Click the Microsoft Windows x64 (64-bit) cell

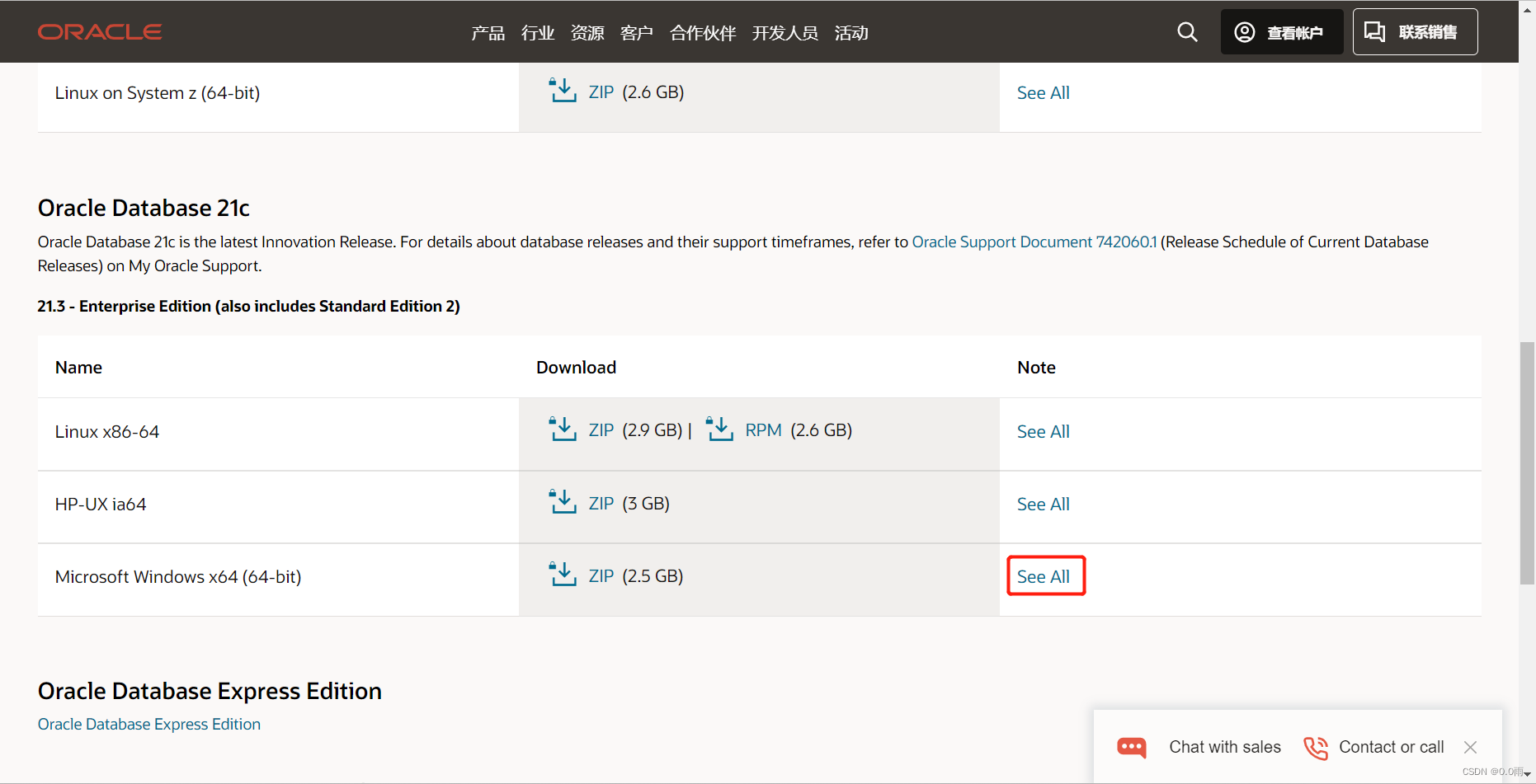tap(278, 580)
